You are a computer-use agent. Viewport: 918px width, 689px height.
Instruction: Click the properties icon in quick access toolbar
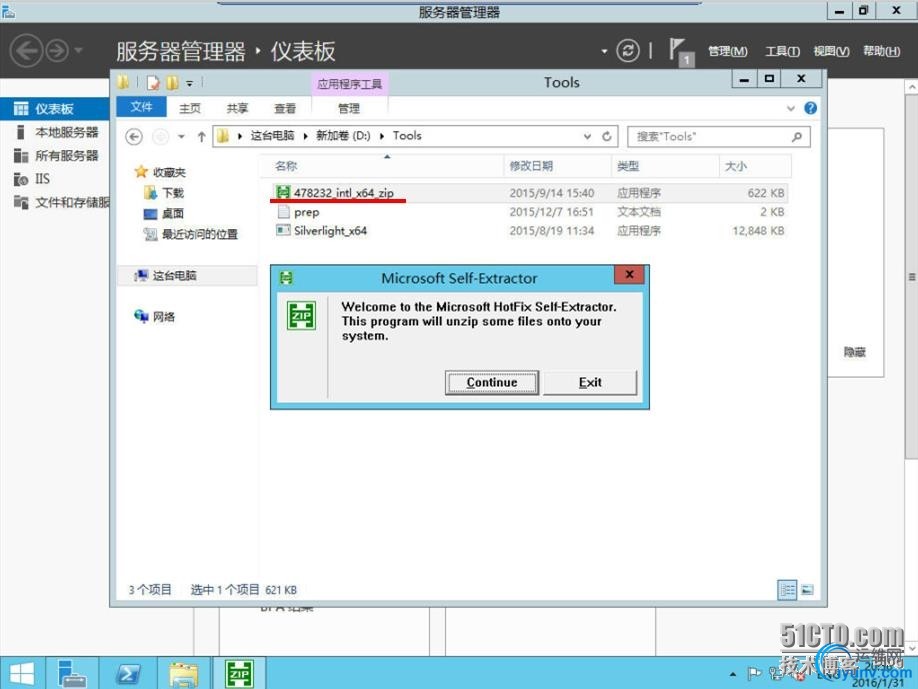click(x=153, y=83)
